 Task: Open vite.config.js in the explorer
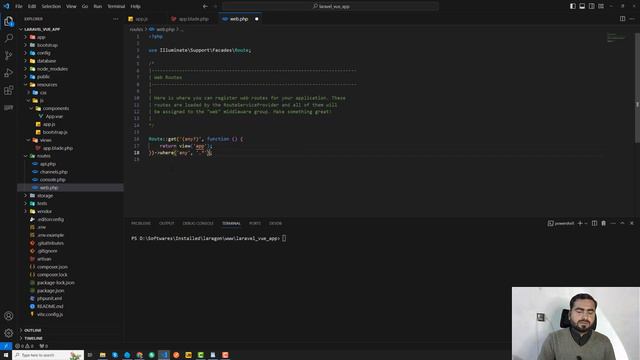point(50,314)
